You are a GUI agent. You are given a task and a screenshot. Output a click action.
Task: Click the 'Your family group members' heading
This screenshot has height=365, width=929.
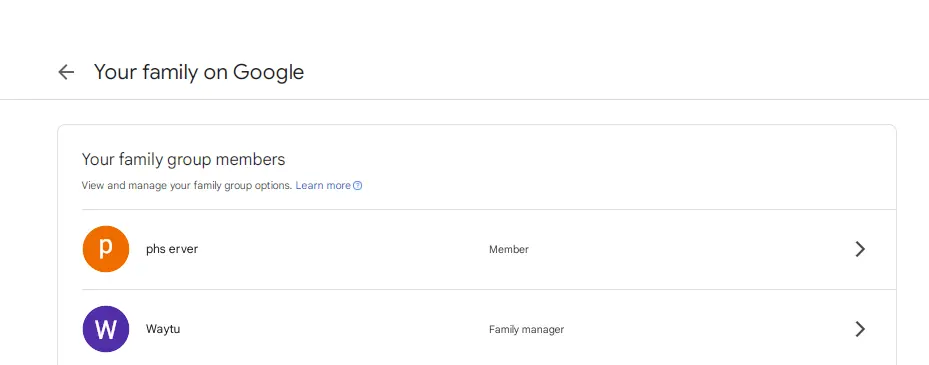tap(183, 159)
